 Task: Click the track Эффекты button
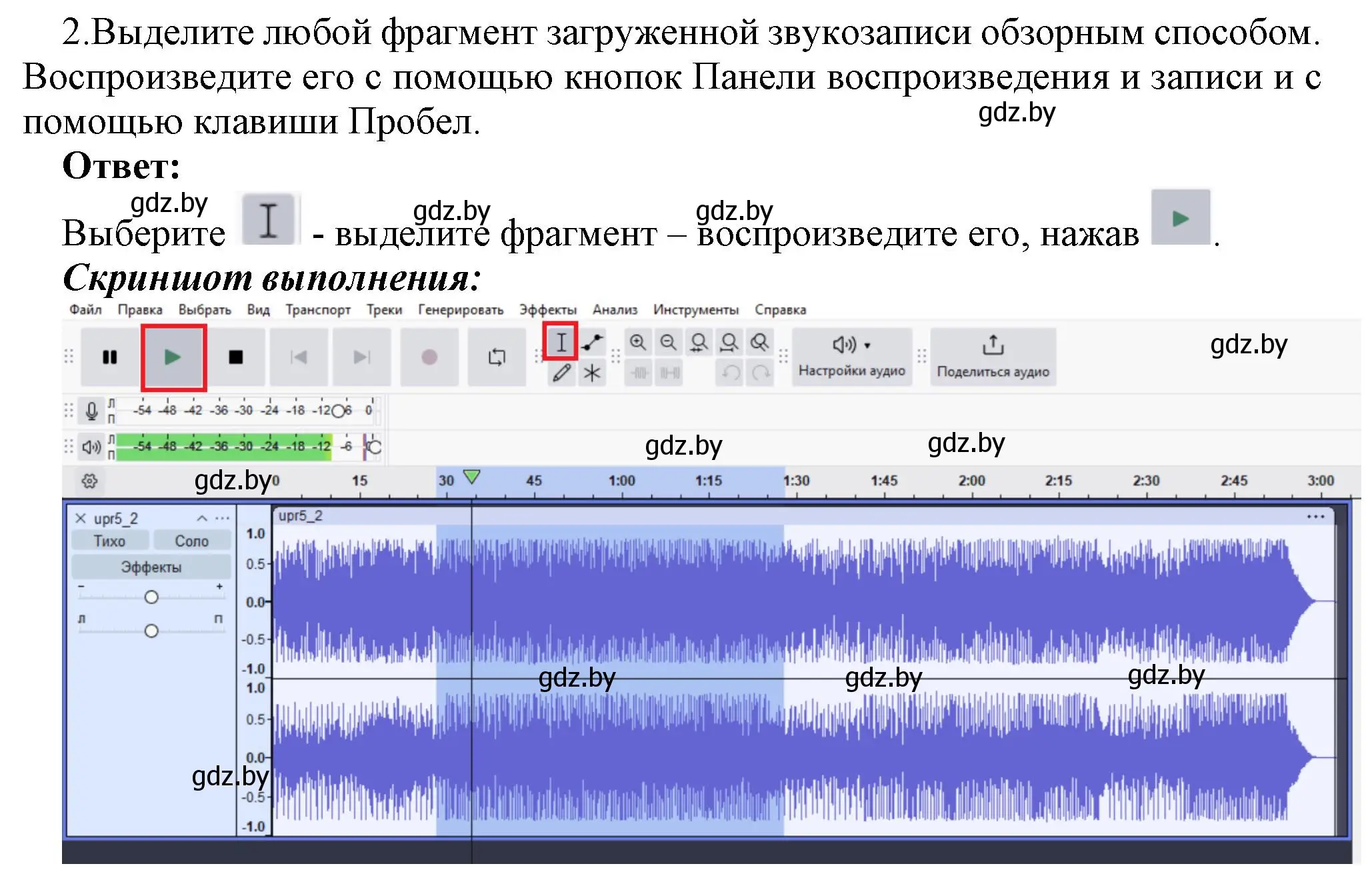click(151, 567)
